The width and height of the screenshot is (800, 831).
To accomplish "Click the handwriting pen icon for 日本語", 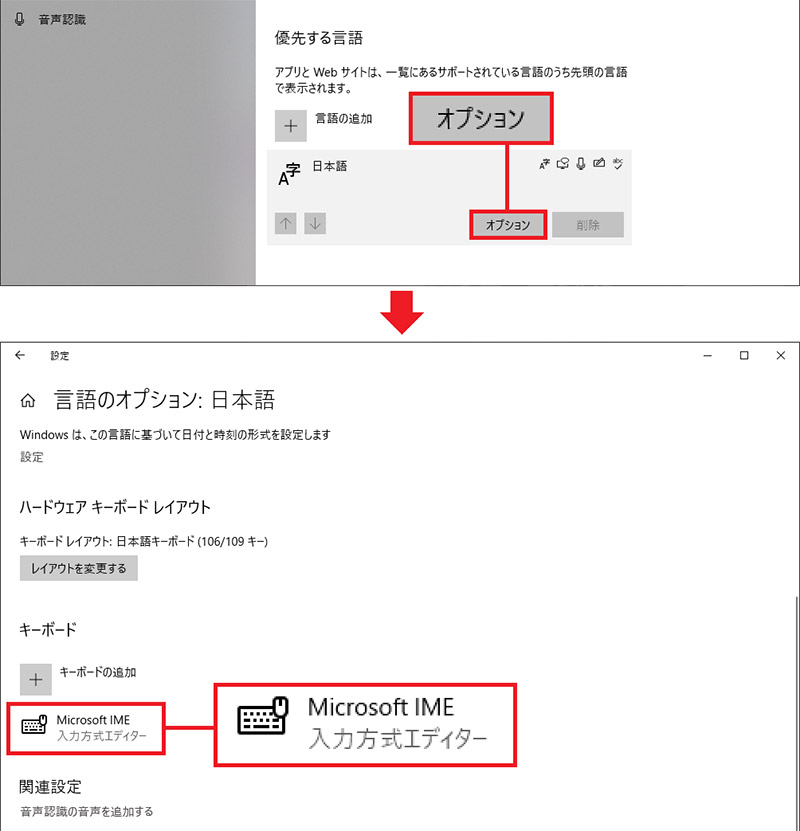I will pyautogui.click(x=600, y=163).
